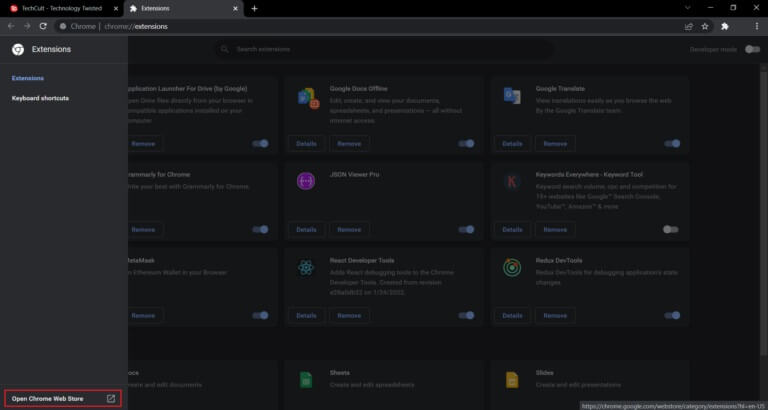This screenshot has height=410, width=768.
Task: Click the chrome://extensions address bar
Action: (367, 26)
